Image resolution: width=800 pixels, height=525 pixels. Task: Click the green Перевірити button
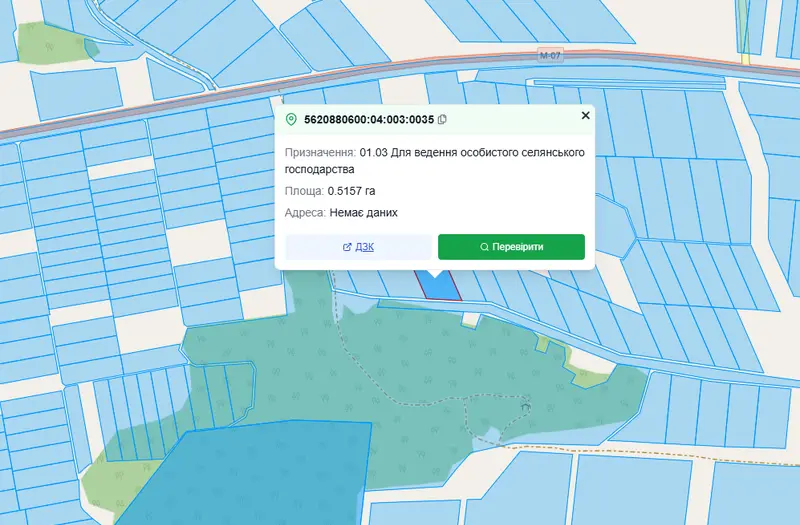[x=511, y=247]
